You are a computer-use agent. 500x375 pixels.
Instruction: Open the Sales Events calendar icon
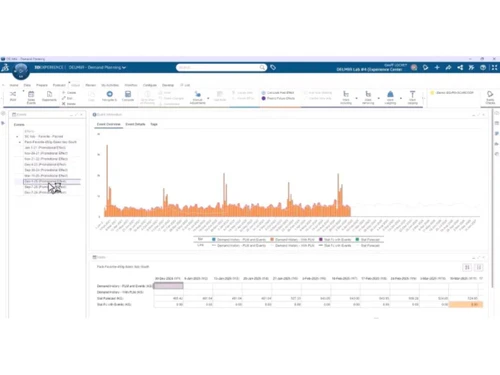point(31,94)
